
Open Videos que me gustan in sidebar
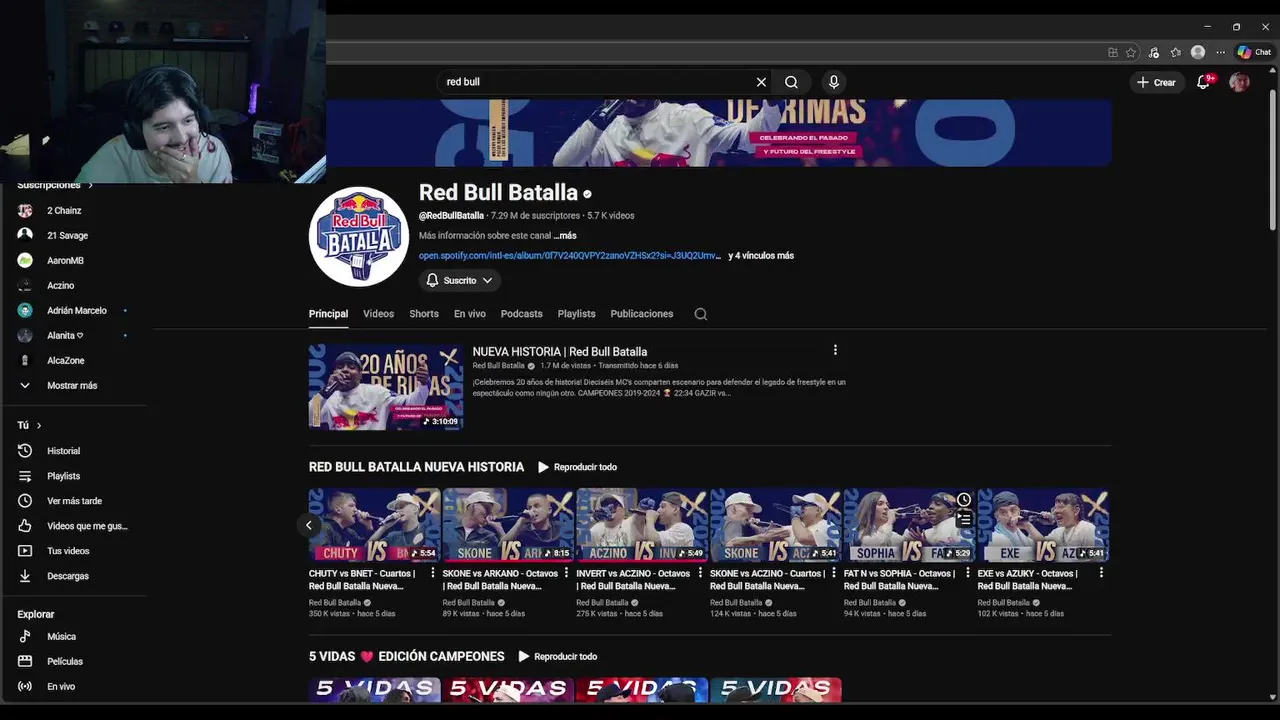72,526
